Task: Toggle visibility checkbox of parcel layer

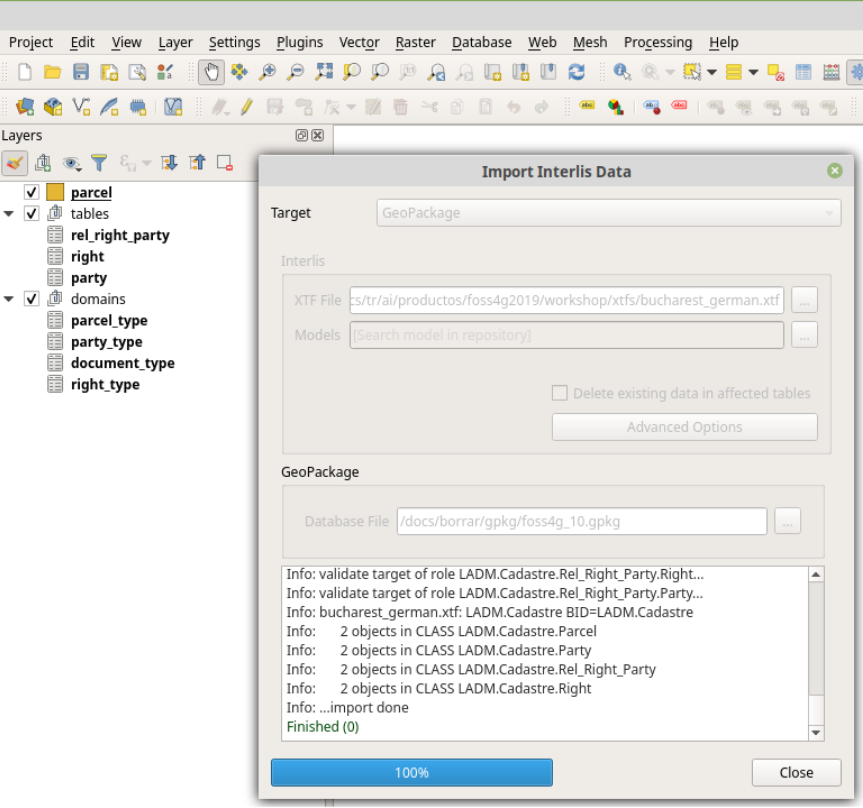Action: coord(31,192)
